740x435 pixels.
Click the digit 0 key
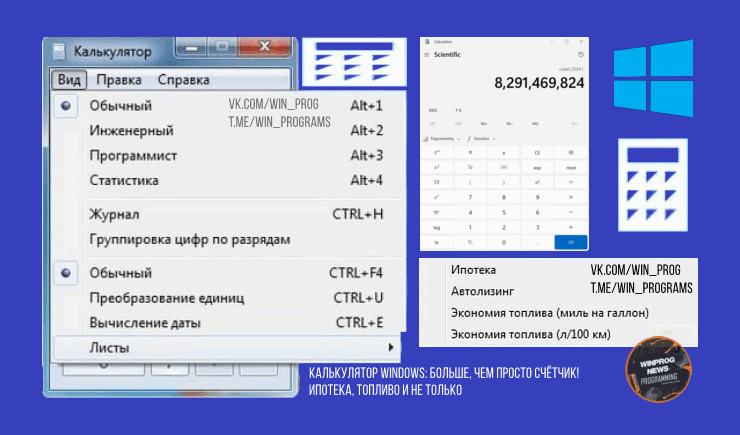tap(504, 243)
